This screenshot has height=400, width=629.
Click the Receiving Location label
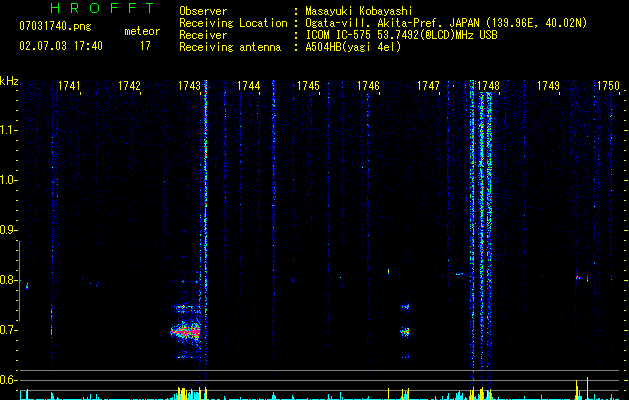pyautogui.click(x=233, y=23)
